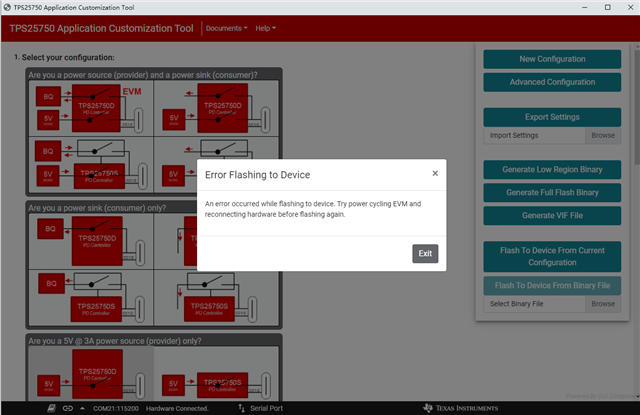Screen dimensions: 640x415
Task: Click Serial Port label in status bar
Action: (x=266, y=408)
